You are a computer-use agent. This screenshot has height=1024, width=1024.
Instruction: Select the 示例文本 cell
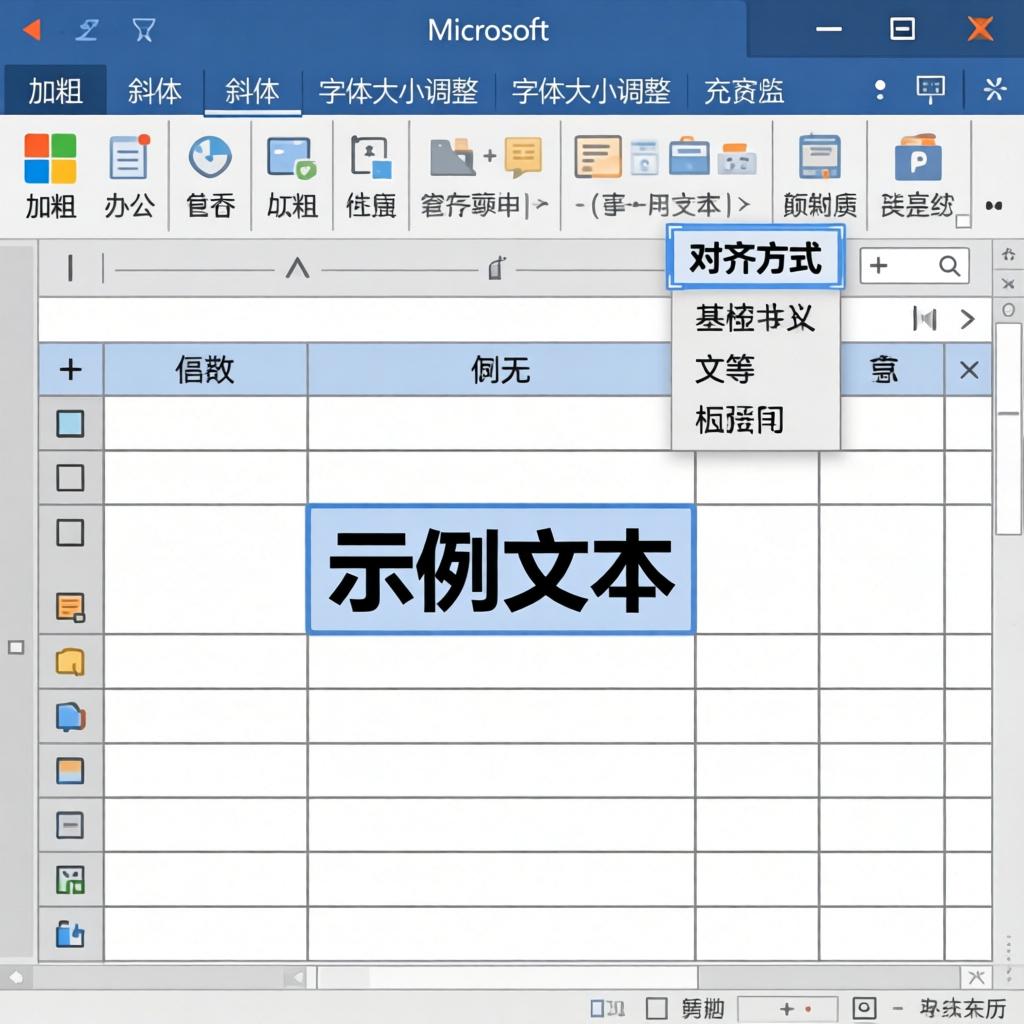pyautogui.click(x=500, y=570)
